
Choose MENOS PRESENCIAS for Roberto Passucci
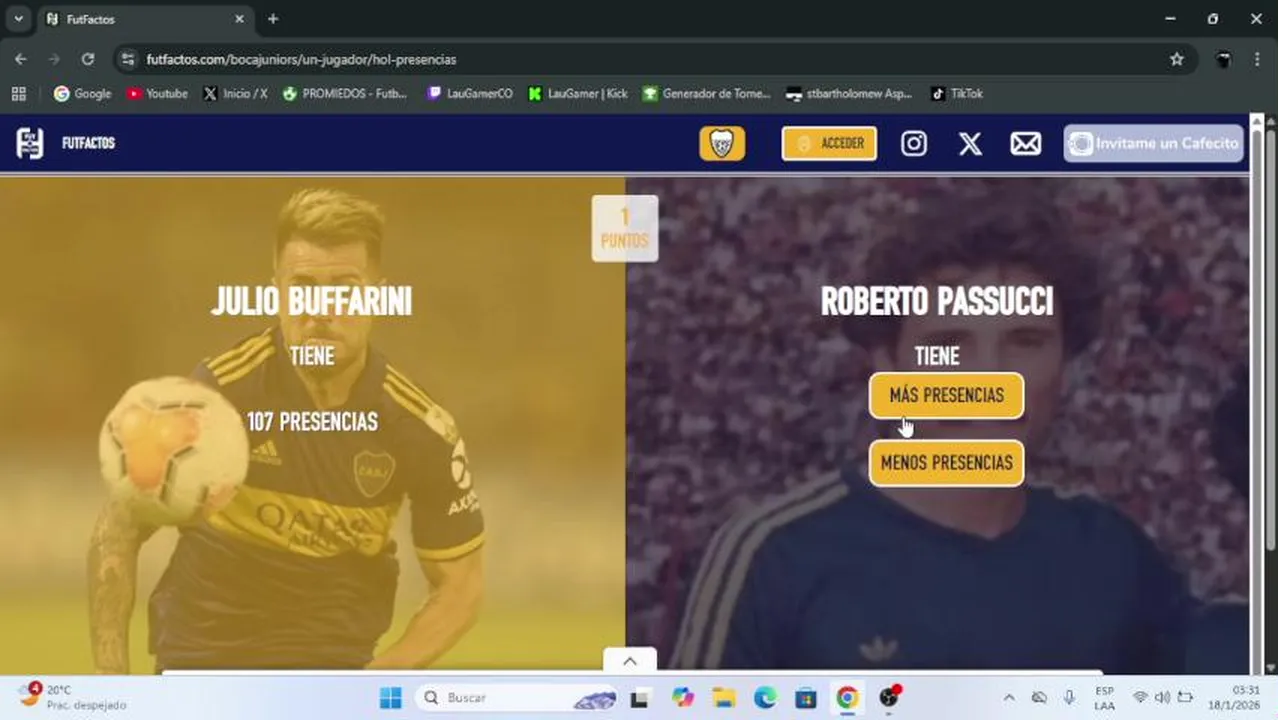946,463
